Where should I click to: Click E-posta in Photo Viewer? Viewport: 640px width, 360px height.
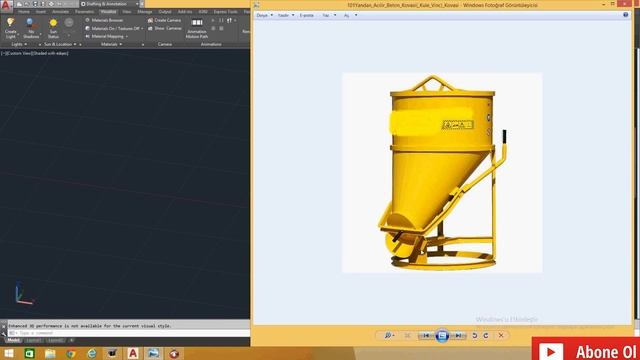307,15
